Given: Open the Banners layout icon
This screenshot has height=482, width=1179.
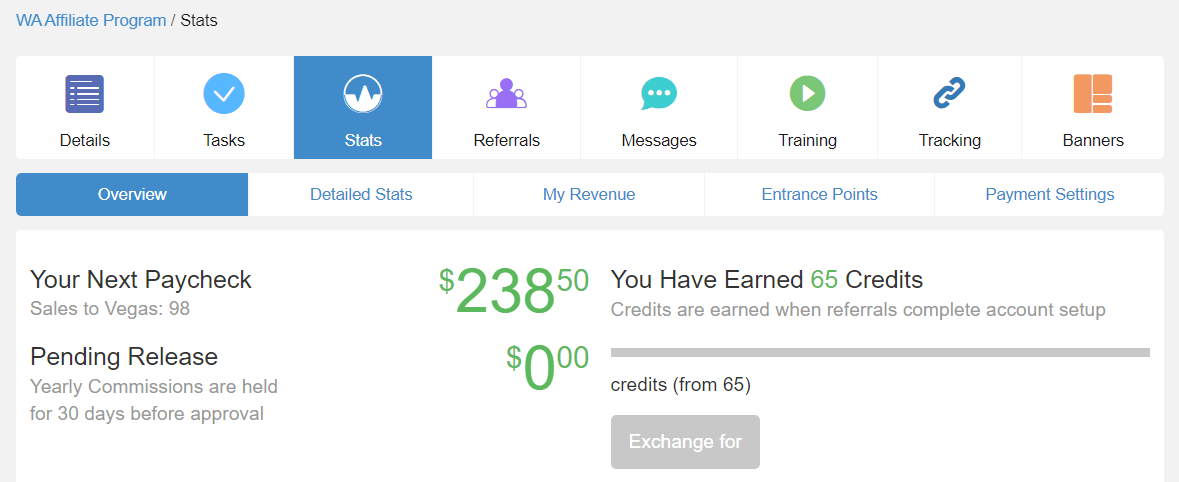Looking at the screenshot, I should point(1093,94).
